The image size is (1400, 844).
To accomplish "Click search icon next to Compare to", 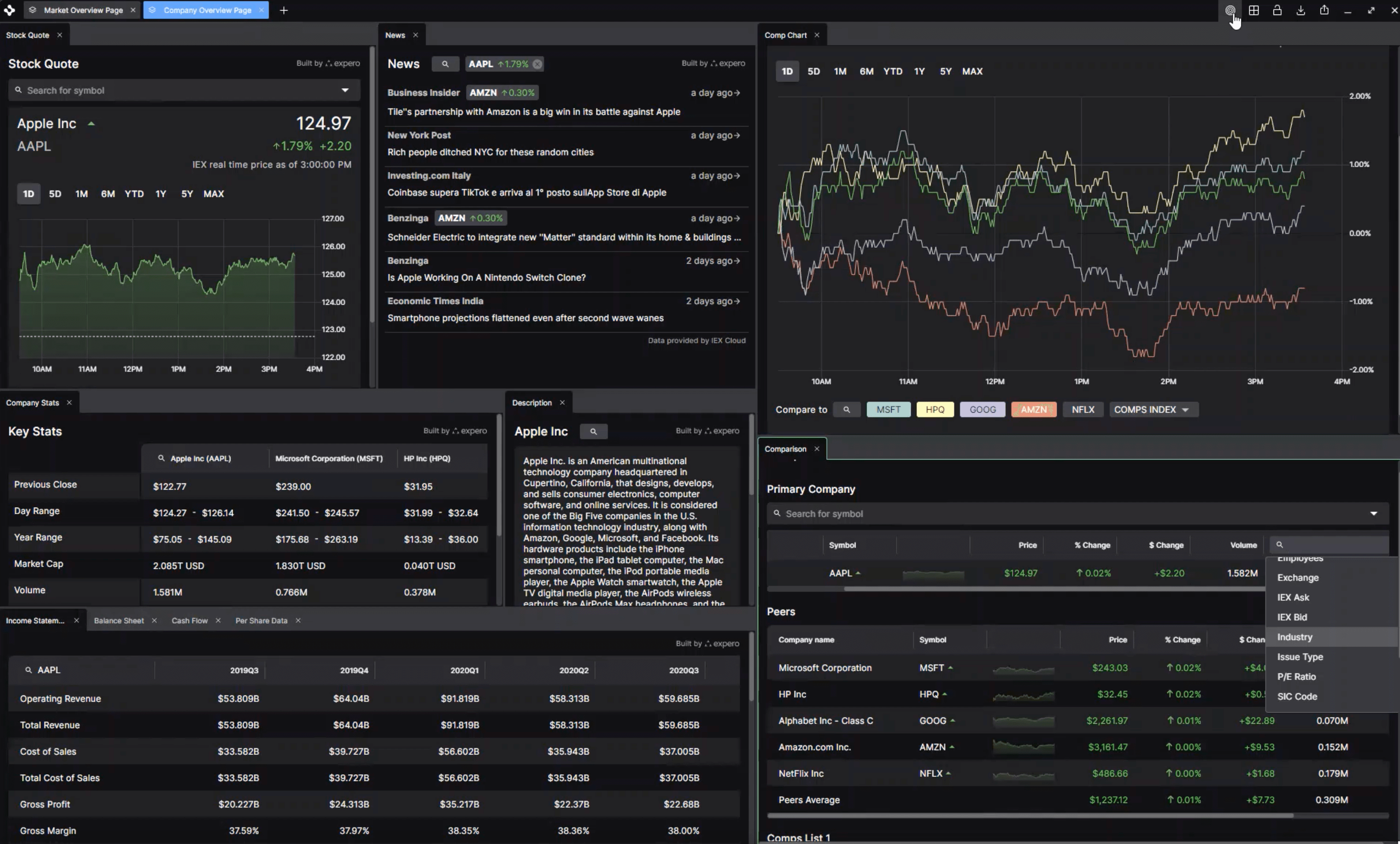I will coord(847,410).
